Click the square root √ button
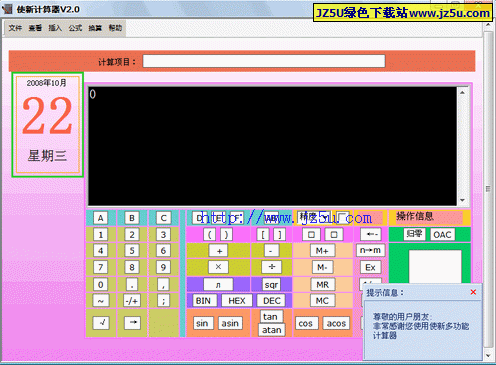Image resolution: width=496 pixels, height=365 pixels. click(101, 322)
